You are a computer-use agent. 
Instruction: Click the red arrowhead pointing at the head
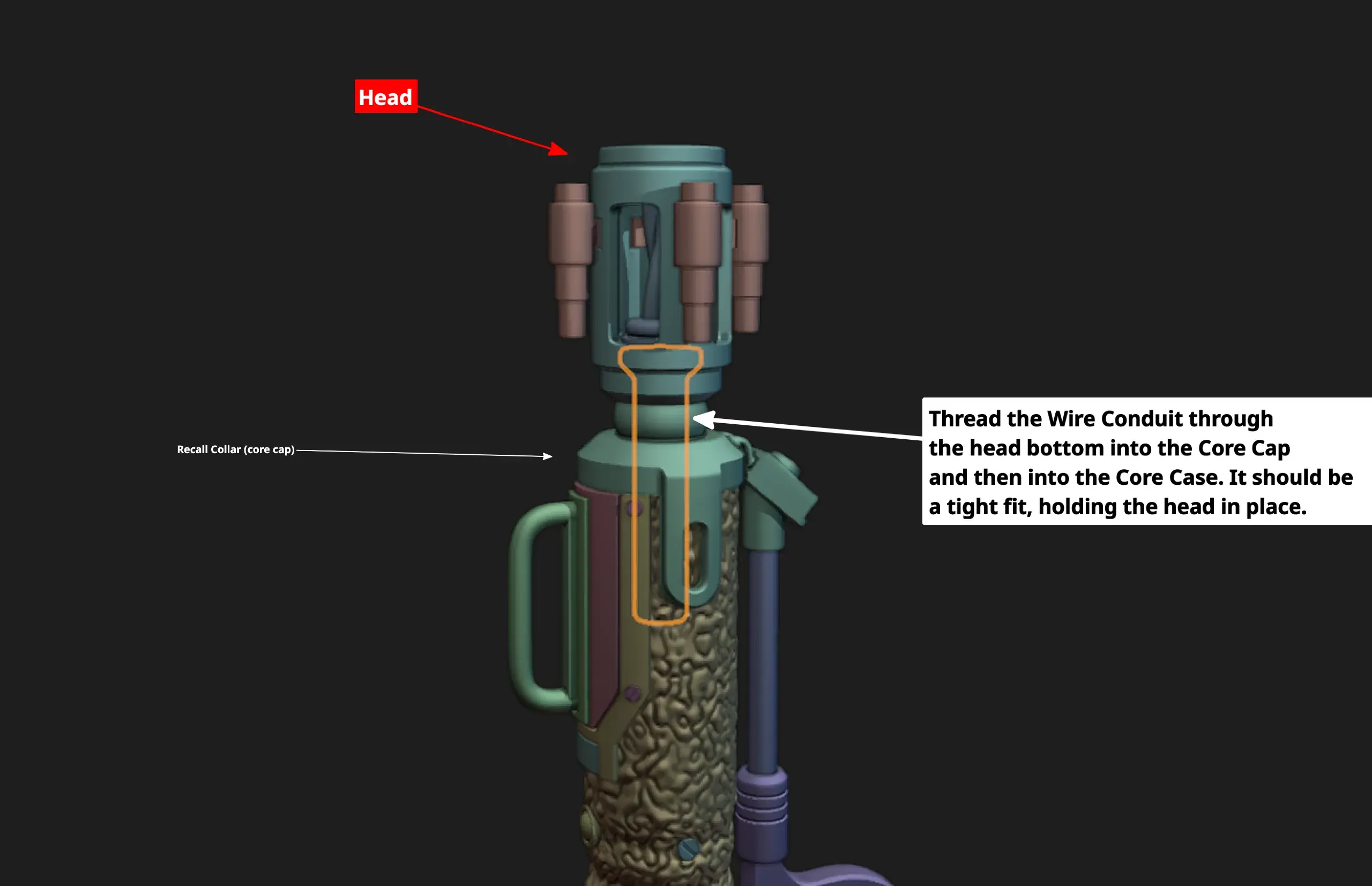558,149
